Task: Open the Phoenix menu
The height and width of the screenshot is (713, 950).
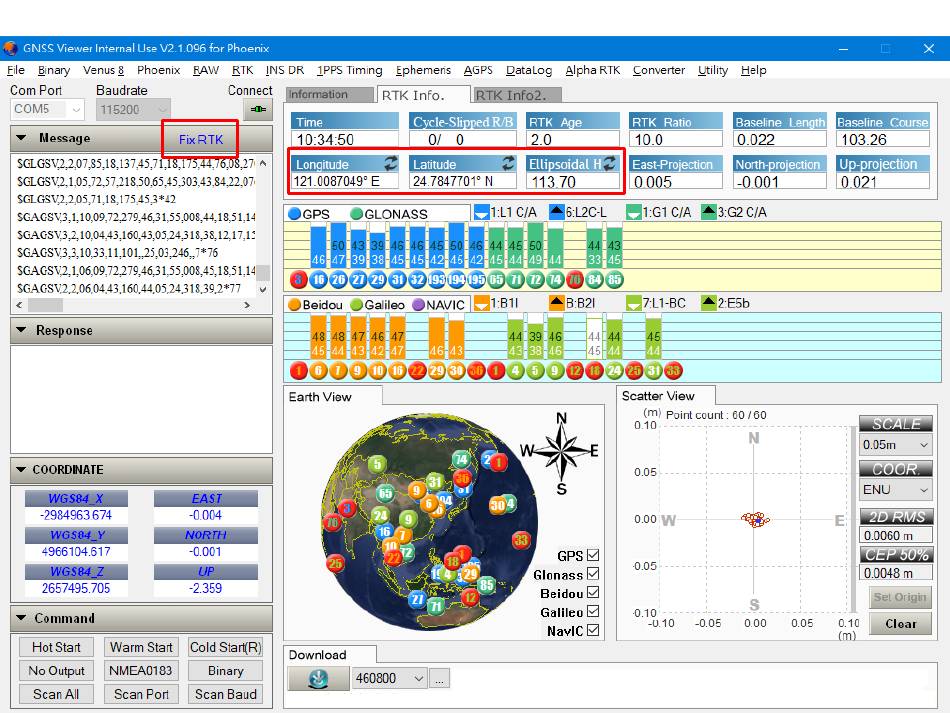Action: [158, 70]
